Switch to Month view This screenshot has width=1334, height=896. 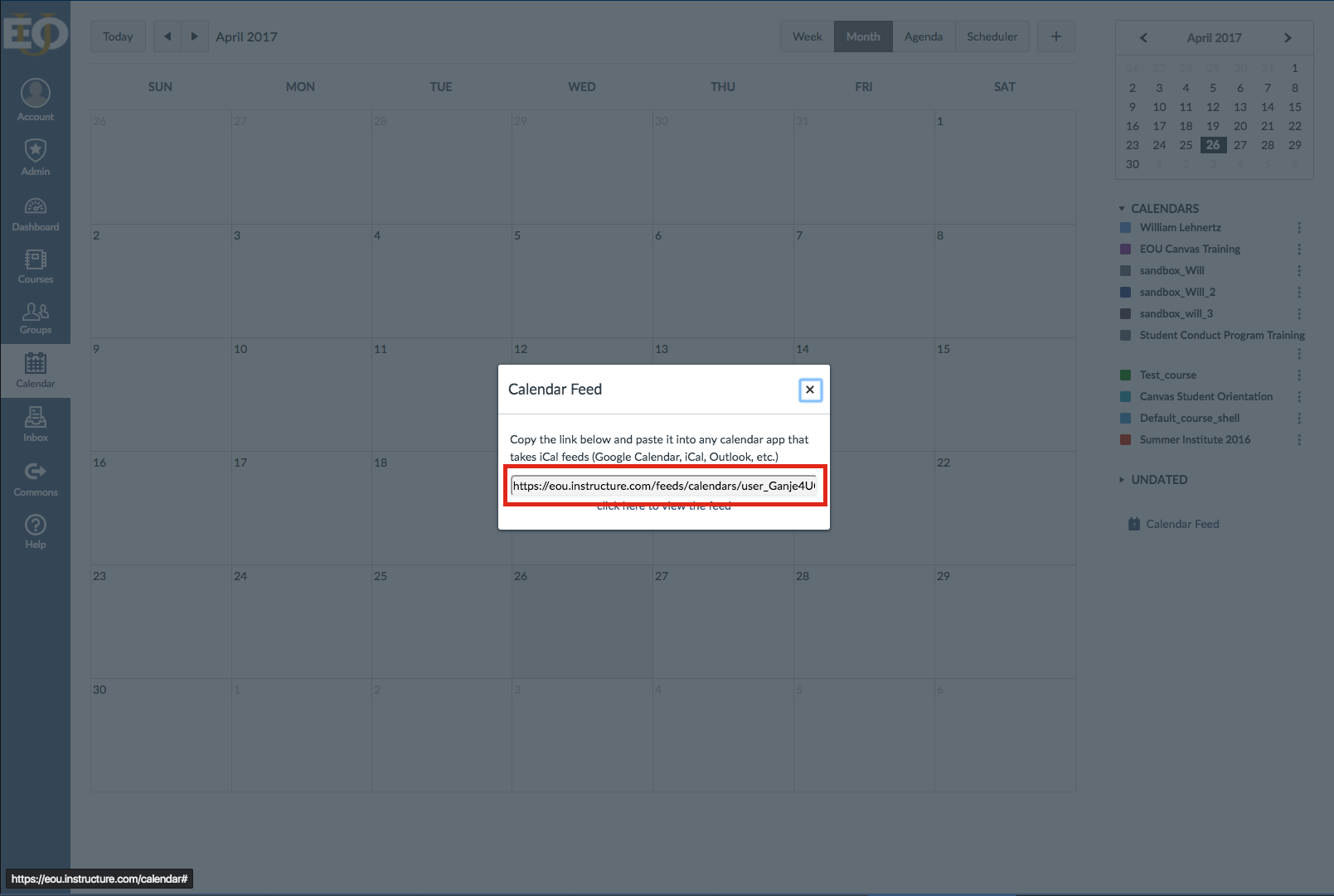[863, 36]
